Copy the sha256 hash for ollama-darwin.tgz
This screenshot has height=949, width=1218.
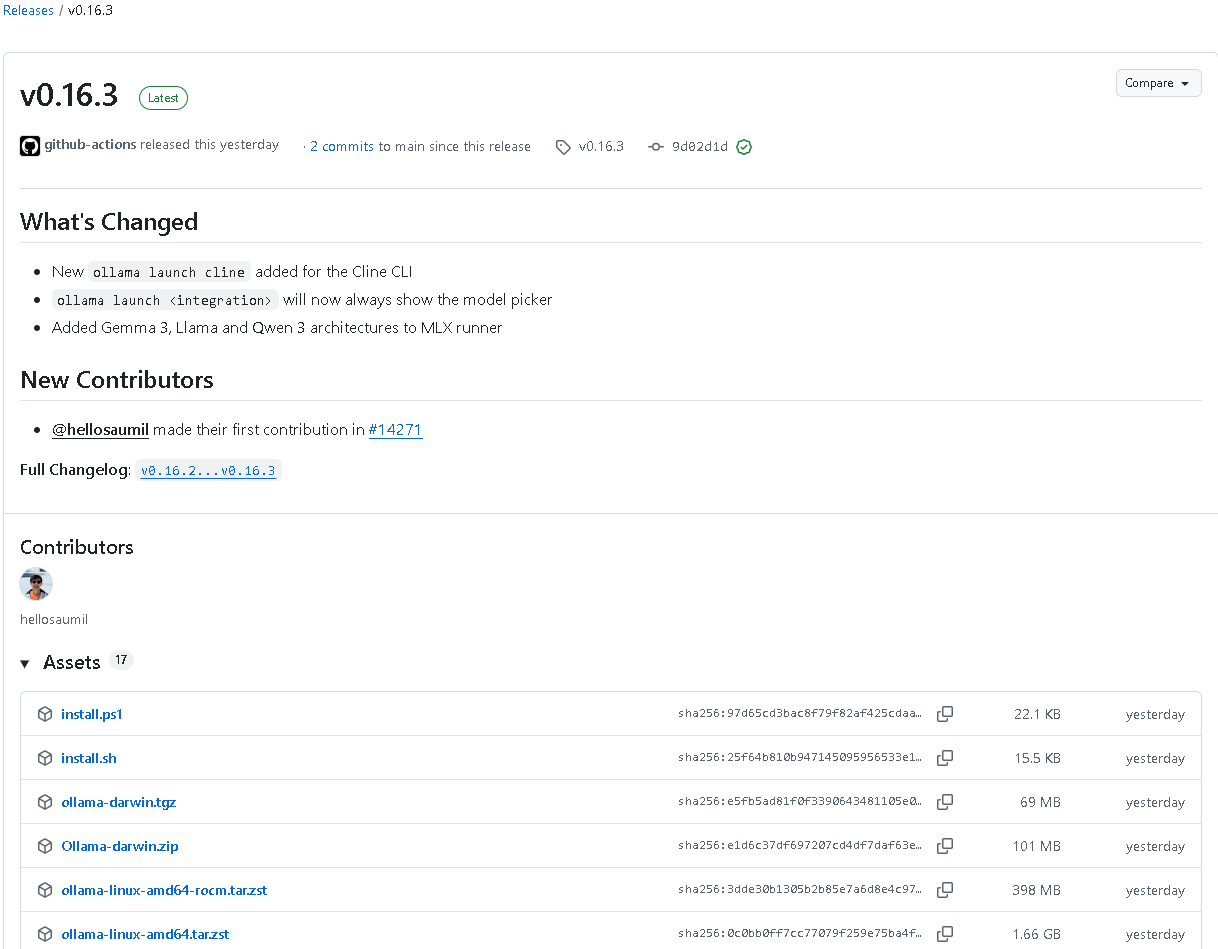[x=944, y=802]
